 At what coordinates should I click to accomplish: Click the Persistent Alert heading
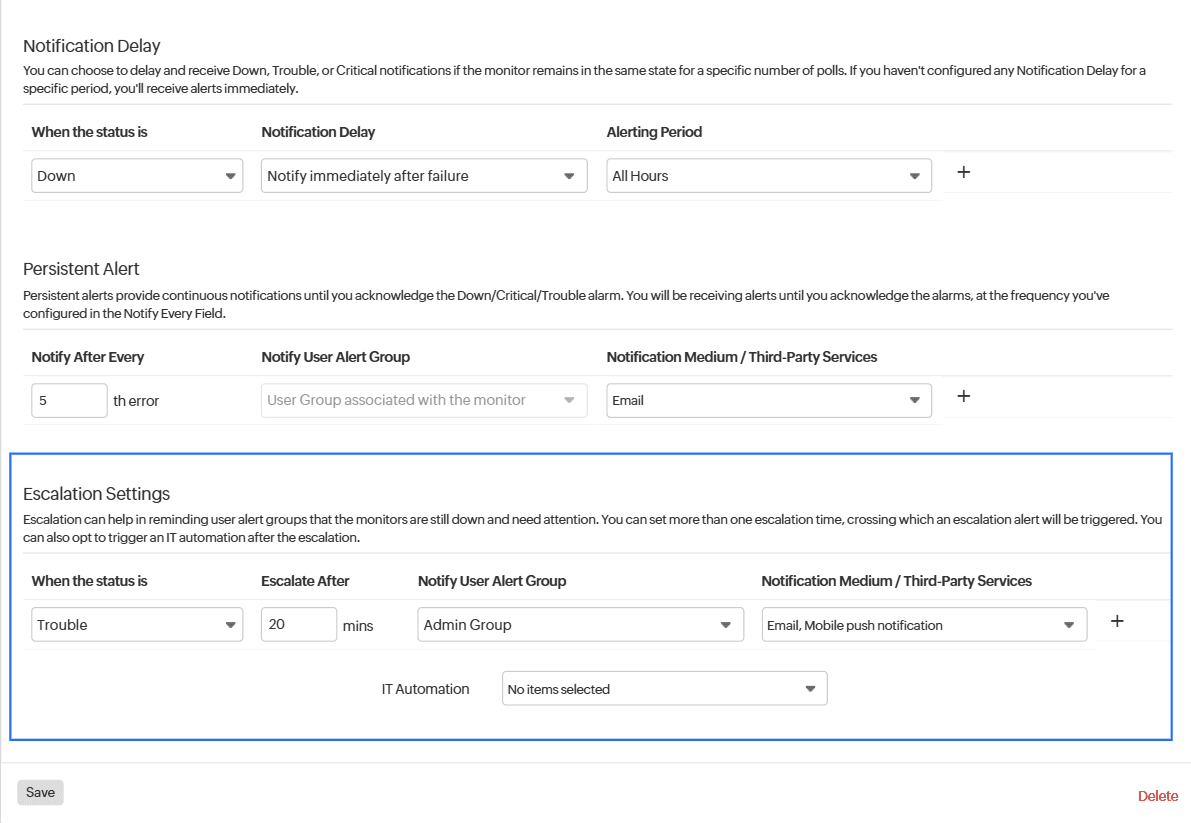[x=81, y=269]
